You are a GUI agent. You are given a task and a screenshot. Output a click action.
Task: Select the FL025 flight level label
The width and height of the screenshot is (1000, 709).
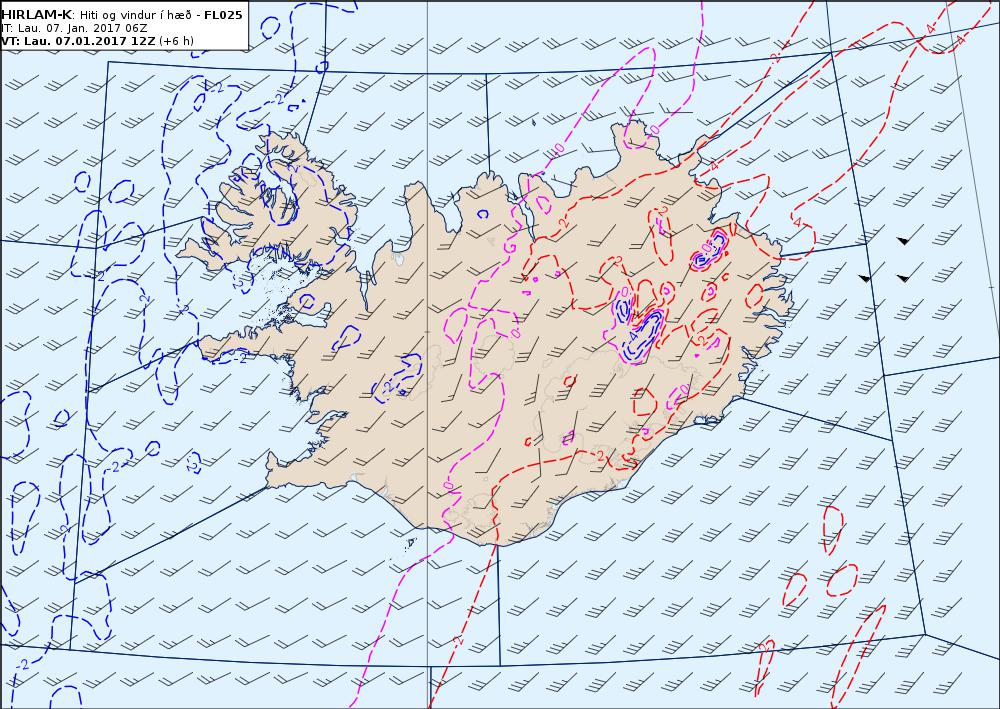223,15
